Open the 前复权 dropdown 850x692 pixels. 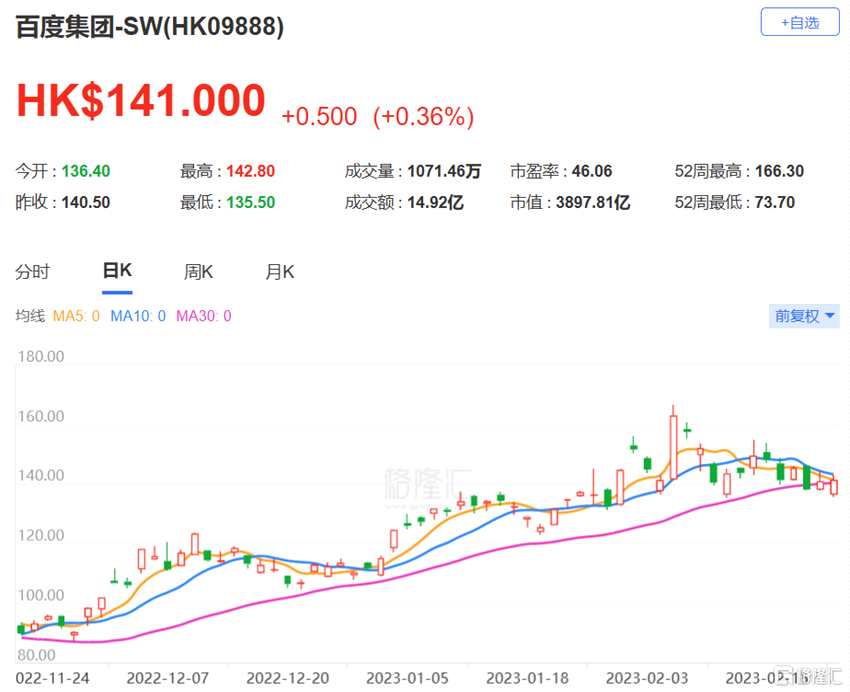coord(804,315)
